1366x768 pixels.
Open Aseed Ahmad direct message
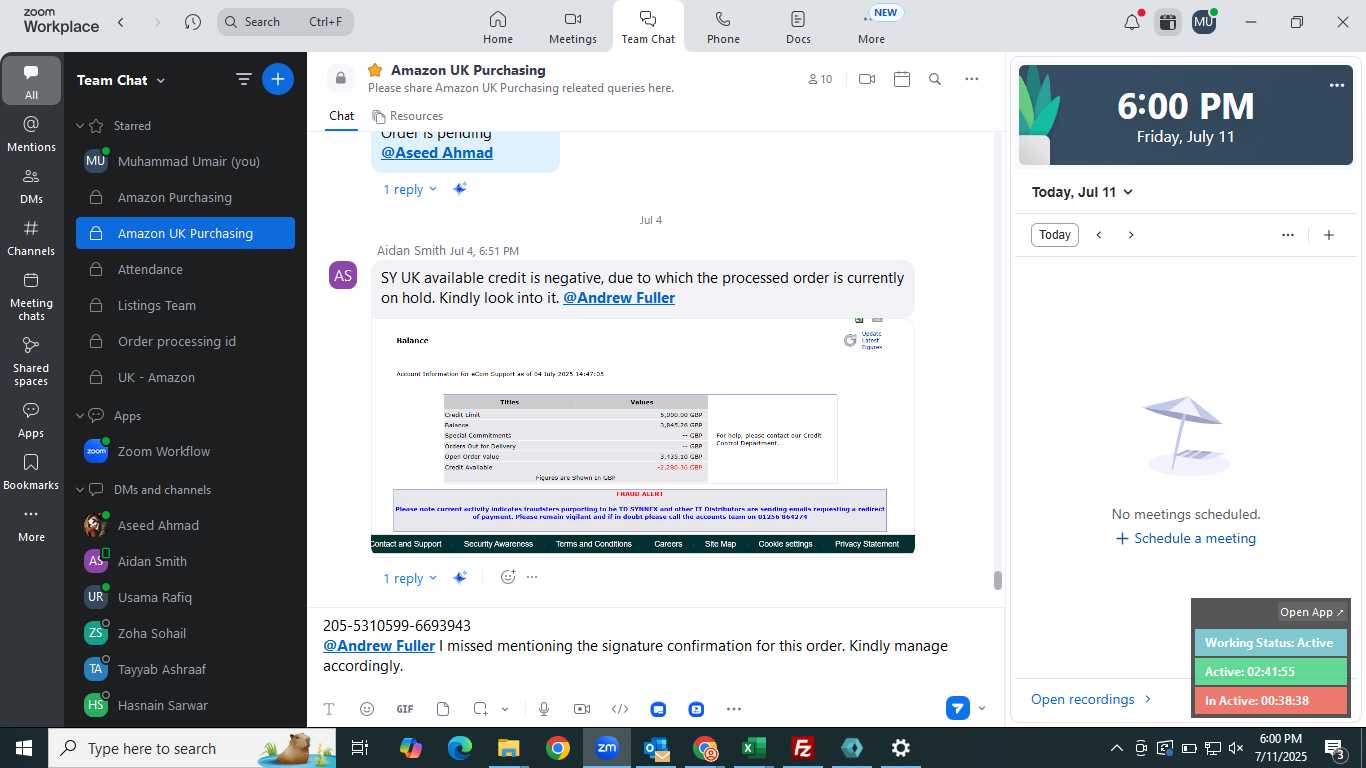[185, 525]
